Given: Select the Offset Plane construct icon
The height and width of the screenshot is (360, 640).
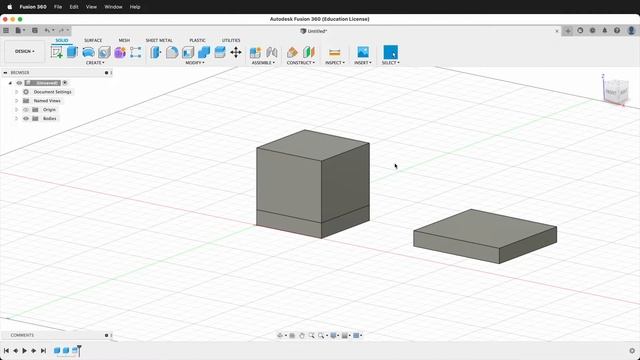Looking at the screenshot, I should click(292, 52).
